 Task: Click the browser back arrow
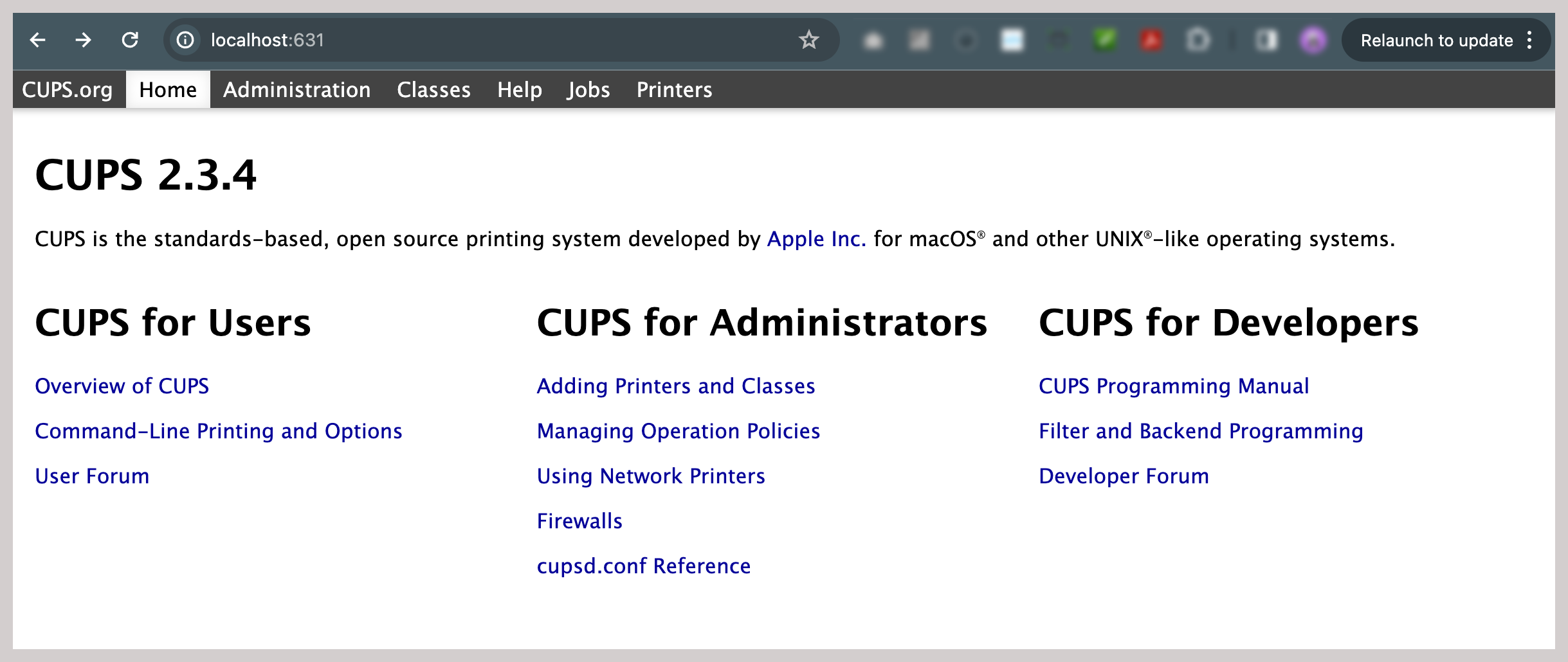[38, 40]
